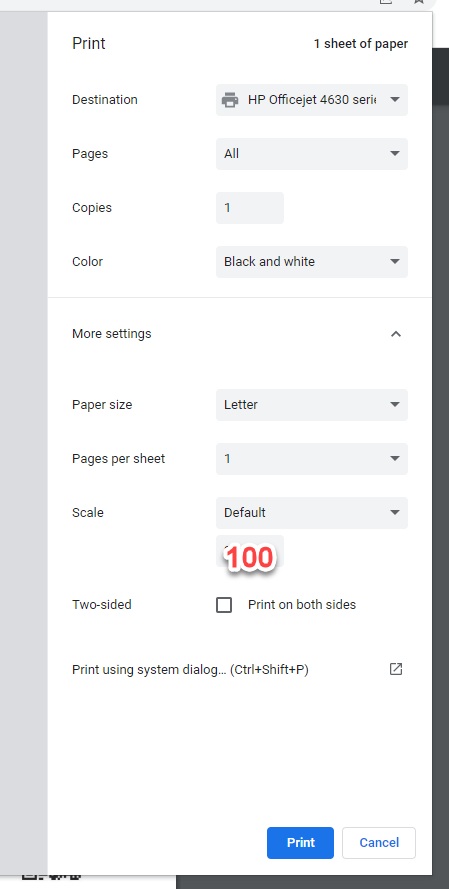The height and width of the screenshot is (889, 449).
Task: Click the scale percentage input field
Action: 249,551
